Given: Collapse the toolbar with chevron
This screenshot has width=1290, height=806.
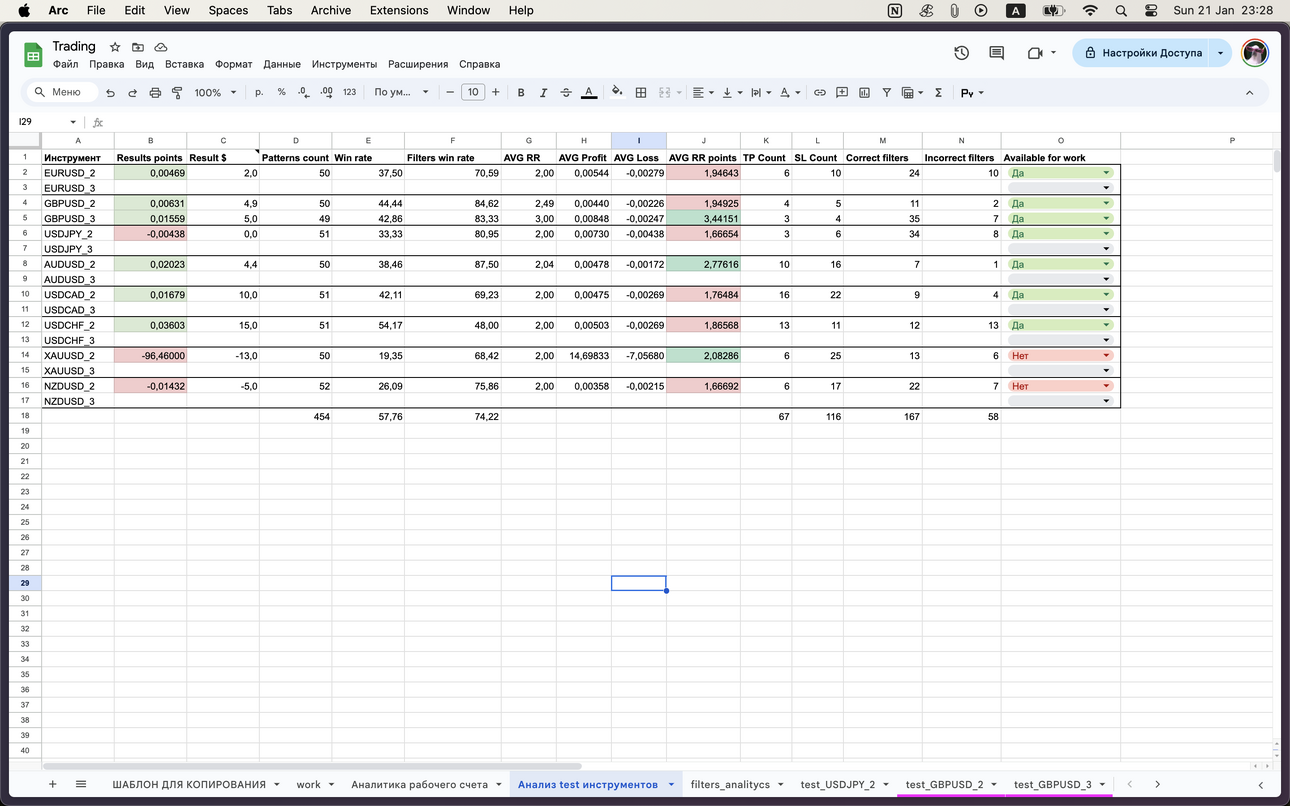Looking at the screenshot, I should (1249, 92).
